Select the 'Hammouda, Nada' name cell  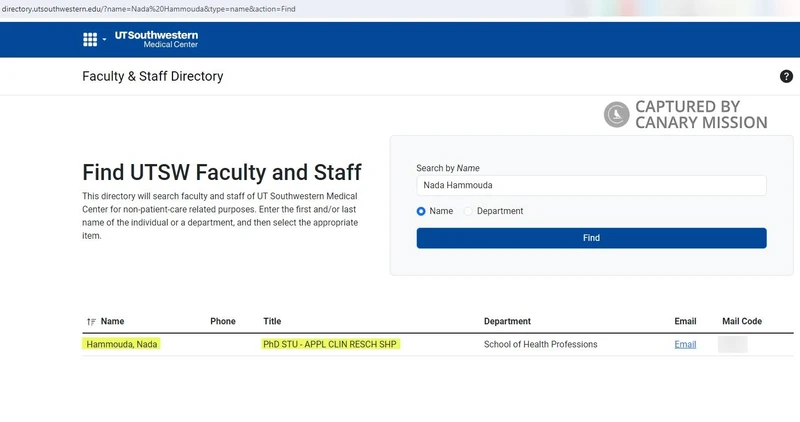121,344
